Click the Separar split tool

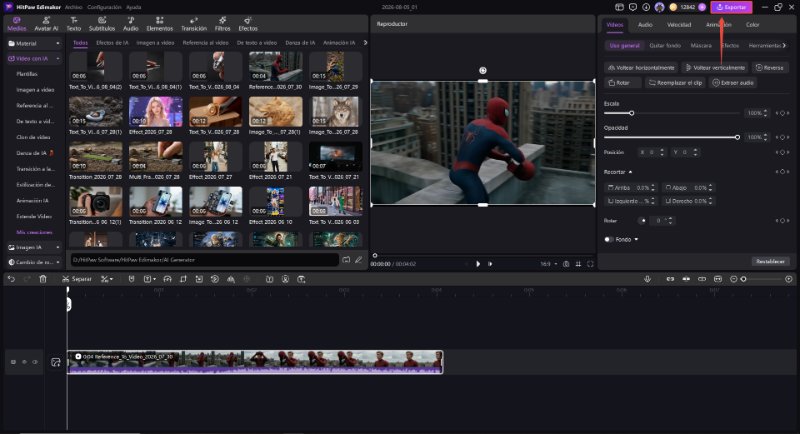[77, 279]
